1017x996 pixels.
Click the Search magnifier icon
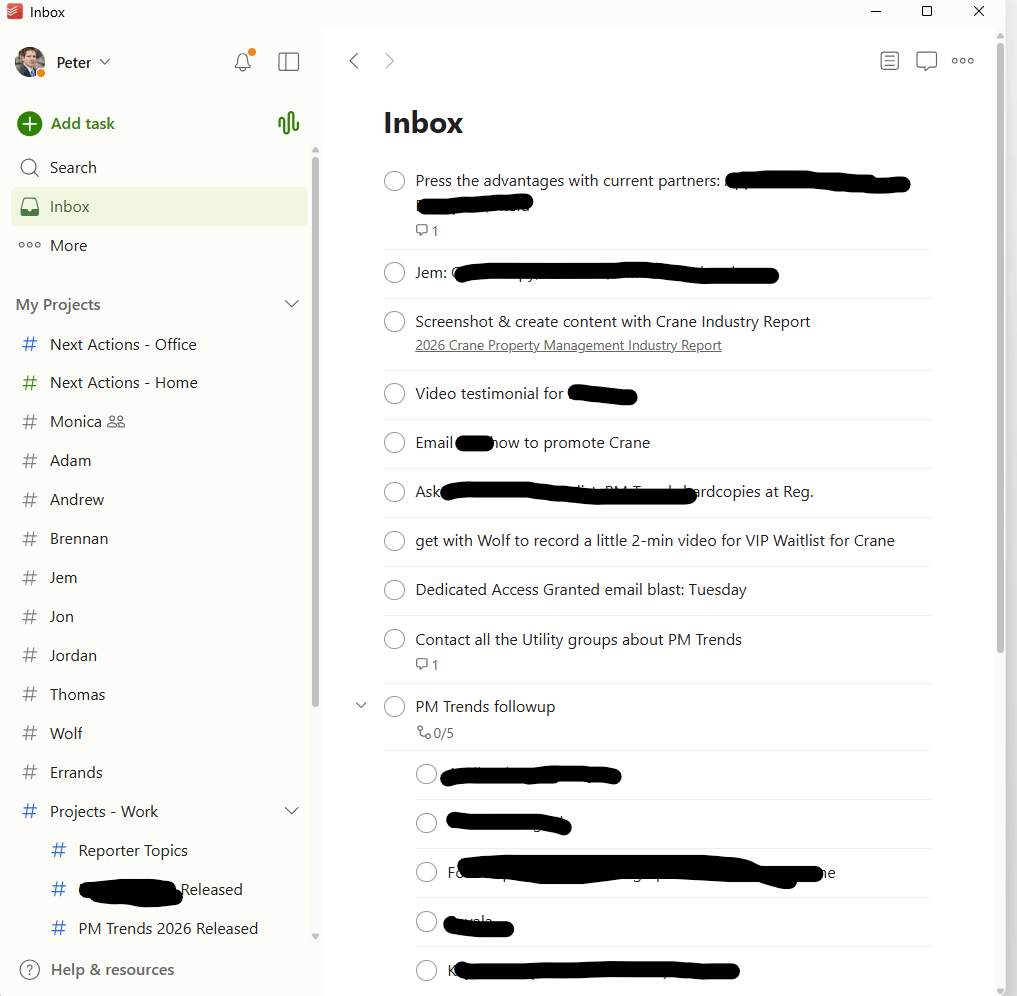click(29, 167)
